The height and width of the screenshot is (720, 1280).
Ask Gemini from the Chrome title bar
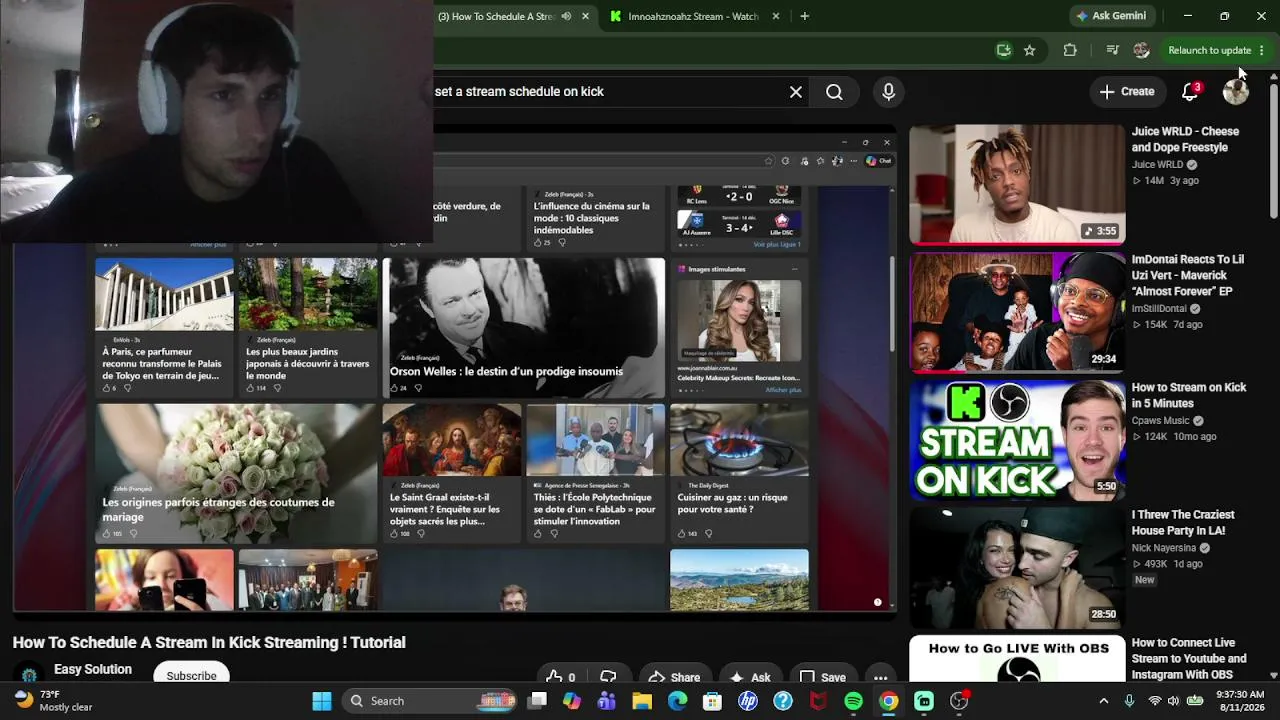[1110, 16]
